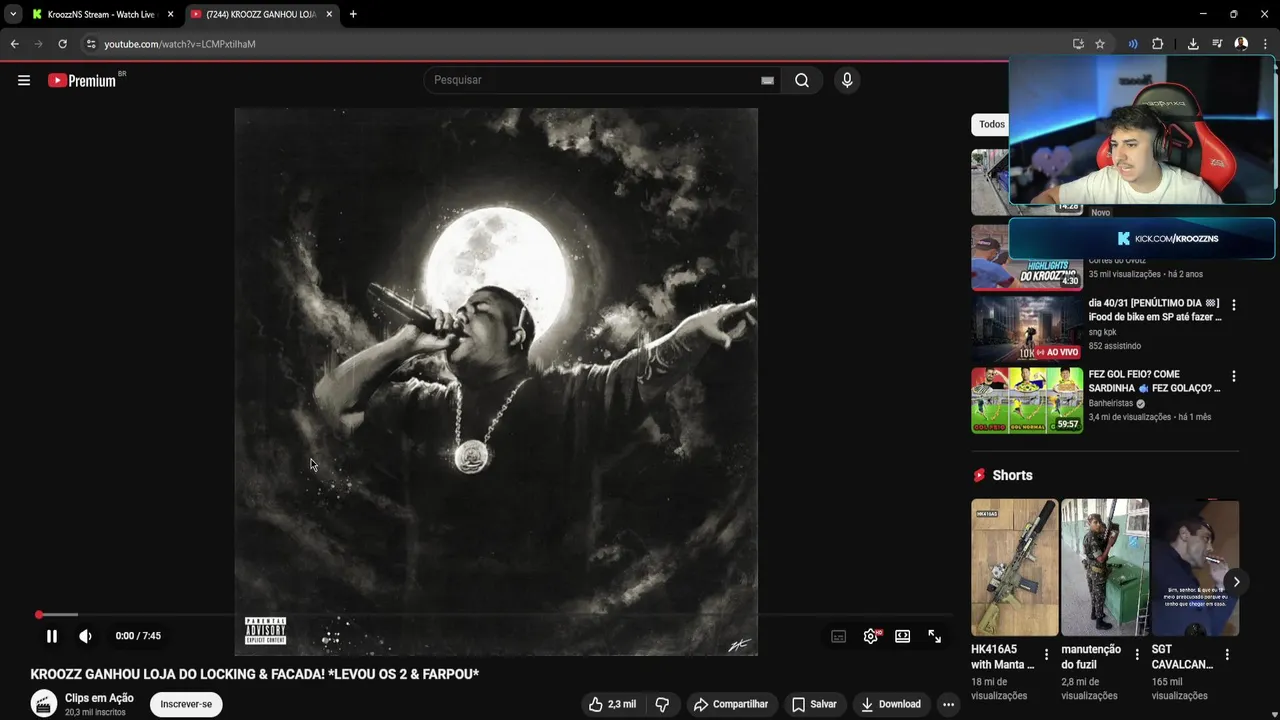This screenshot has width=1280, height=720.
Task: Click FEZ GOL FEIO video title
Action: coord(1155,381)
